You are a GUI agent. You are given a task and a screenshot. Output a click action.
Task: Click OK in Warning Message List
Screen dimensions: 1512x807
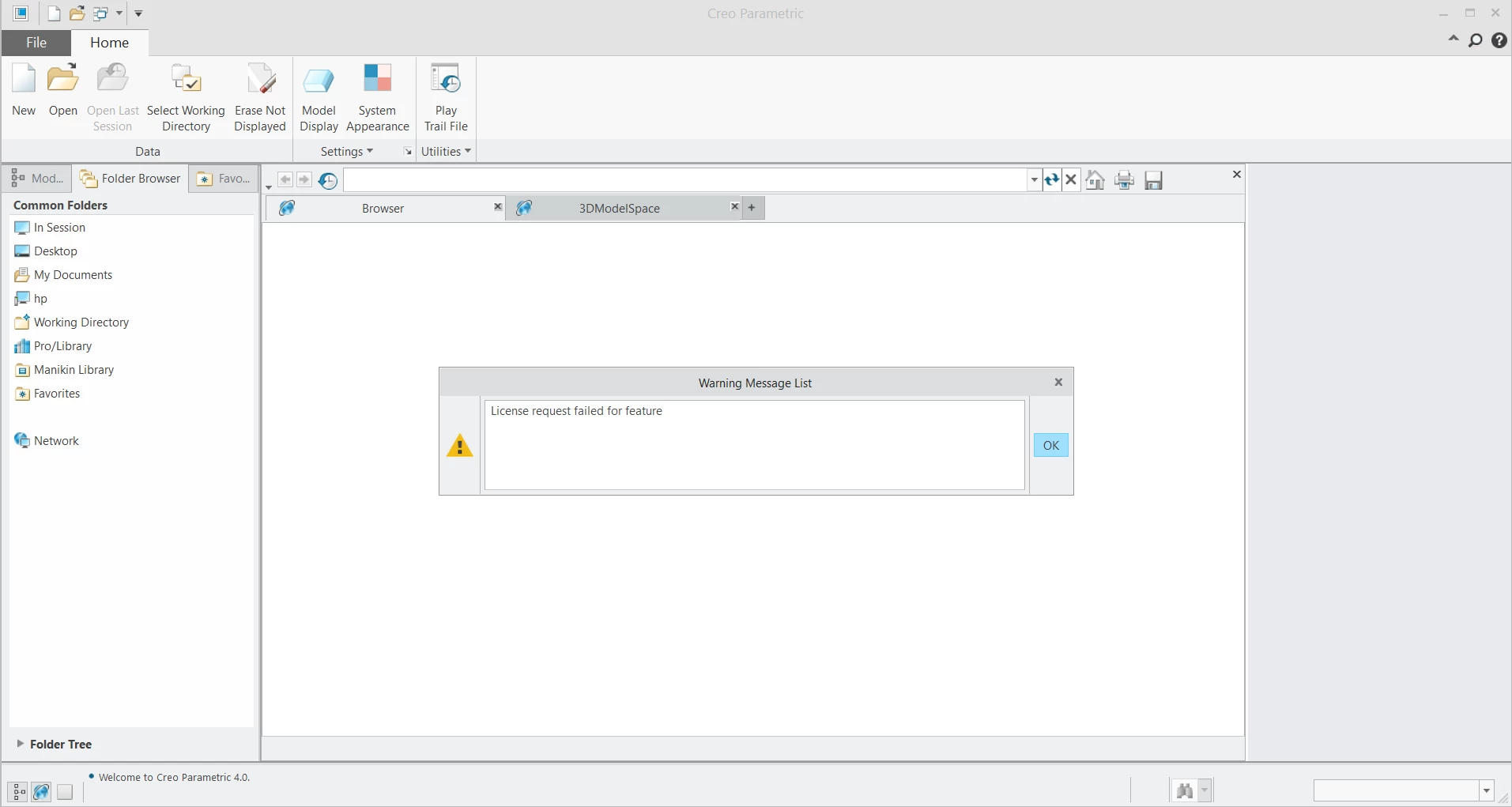click(1050, 446)
